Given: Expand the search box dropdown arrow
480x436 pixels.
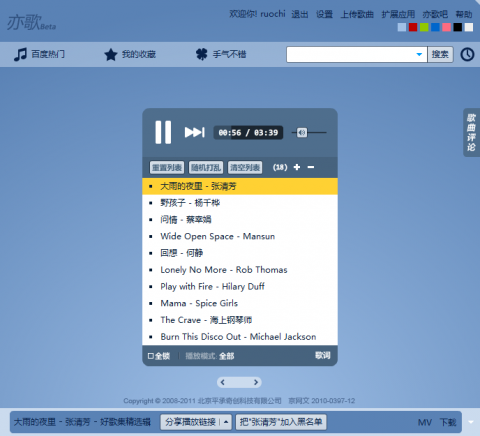Looking at the screenshot, I should [419, 54].
